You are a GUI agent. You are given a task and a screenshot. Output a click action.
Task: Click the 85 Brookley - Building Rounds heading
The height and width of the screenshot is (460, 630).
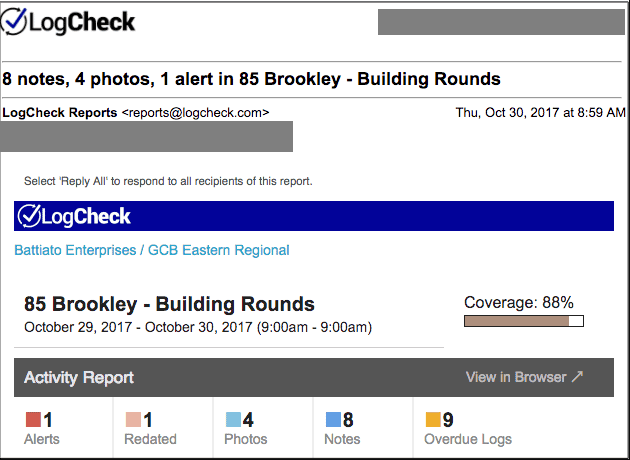point(169,304)
